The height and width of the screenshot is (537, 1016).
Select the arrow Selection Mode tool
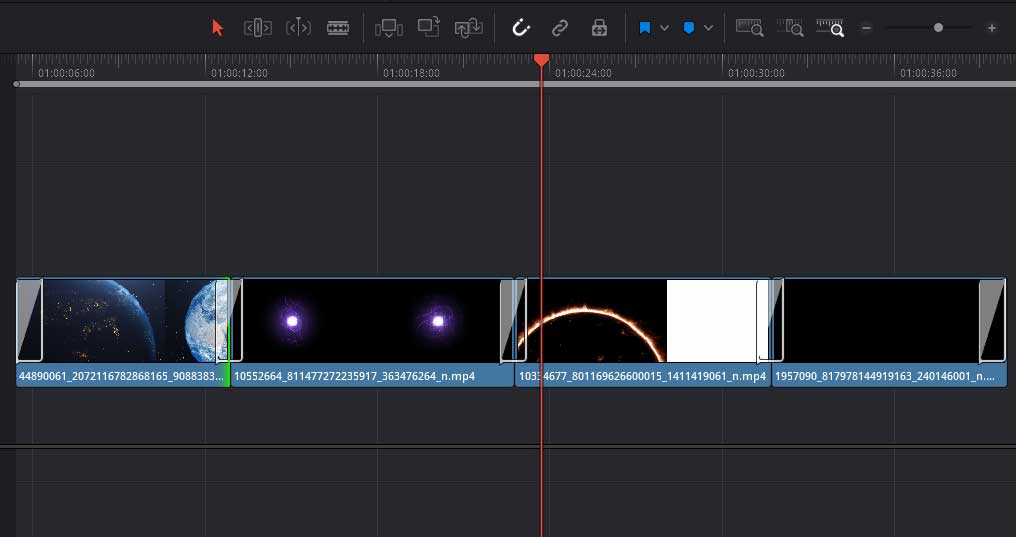(218, 28)
